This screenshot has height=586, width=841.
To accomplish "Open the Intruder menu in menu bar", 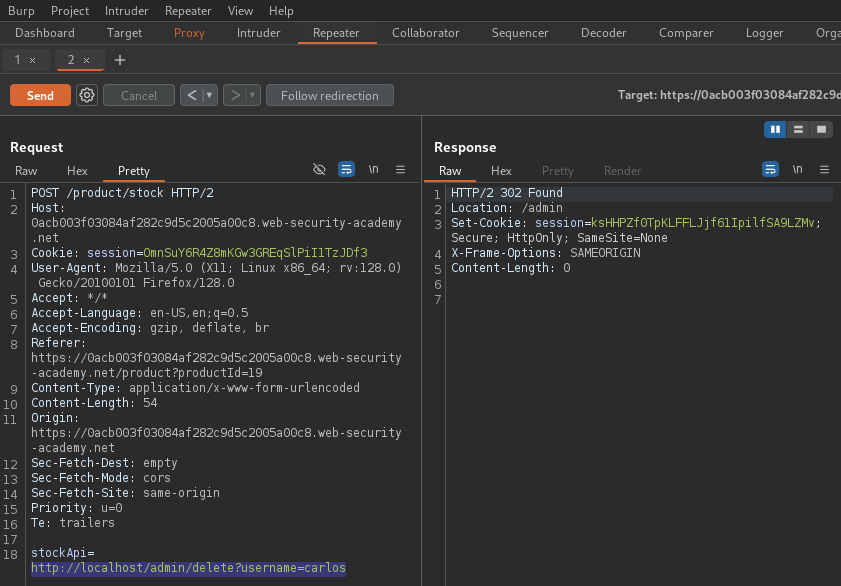I will point(127,11).
